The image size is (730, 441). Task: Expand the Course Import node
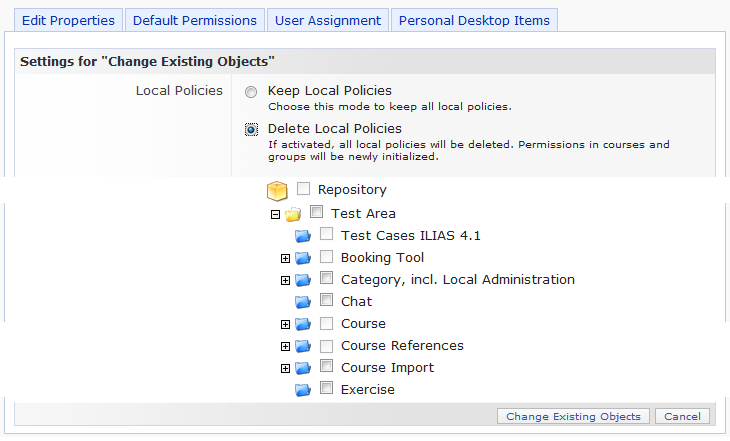click(285, 368)
